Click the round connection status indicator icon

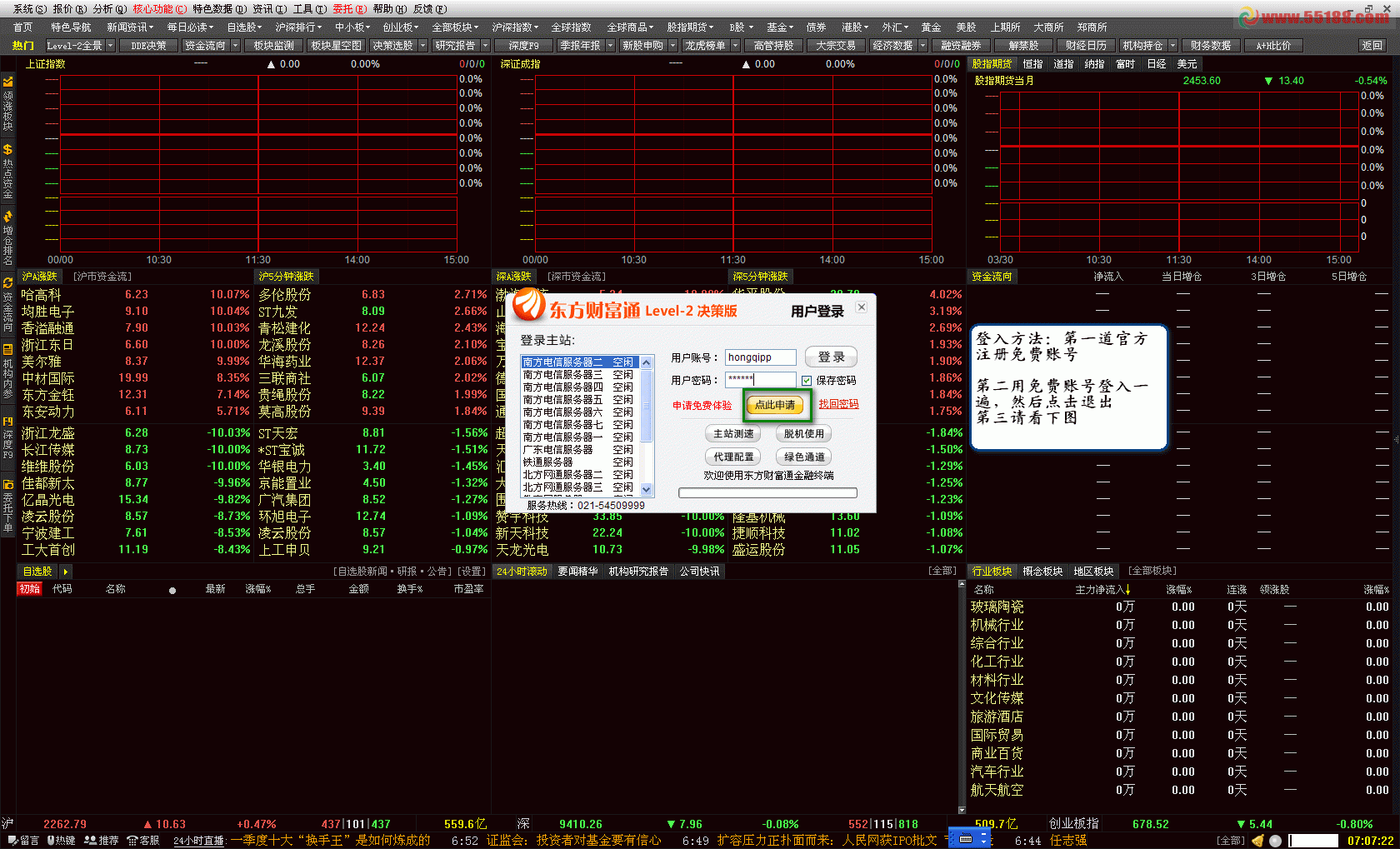pyautogui.click(x=1275, y=841)
